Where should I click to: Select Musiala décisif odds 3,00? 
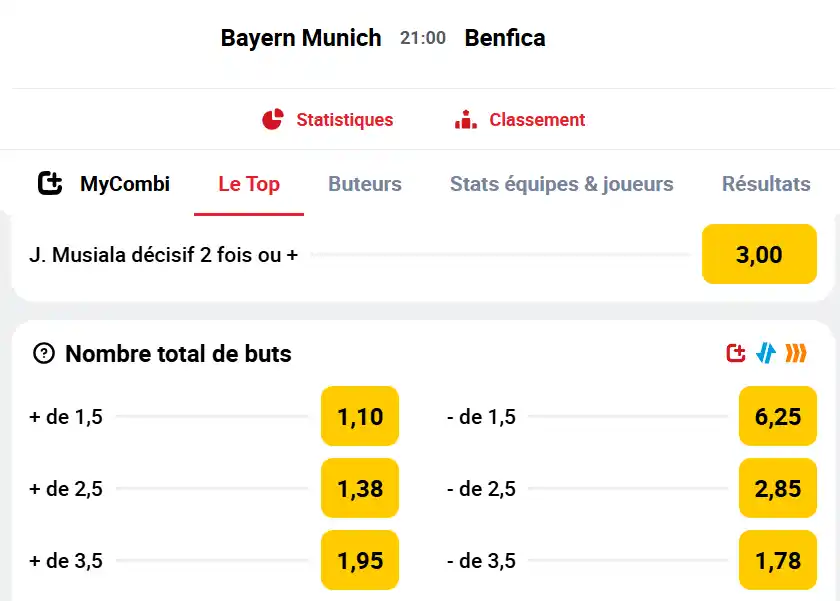tap(759, 254)
